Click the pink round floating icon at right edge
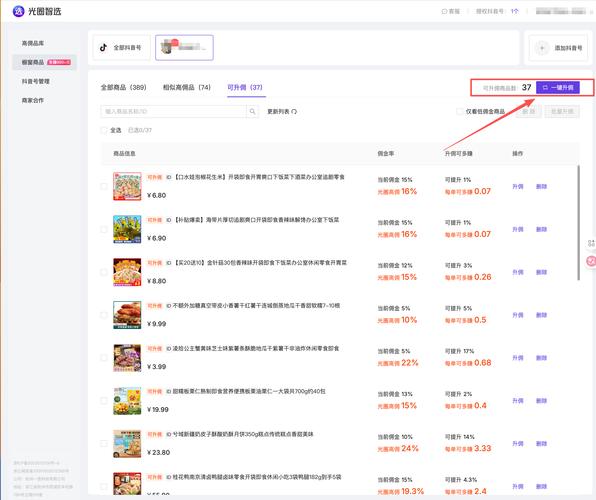The height and width of the screenshot is (500, 596). 591,261
